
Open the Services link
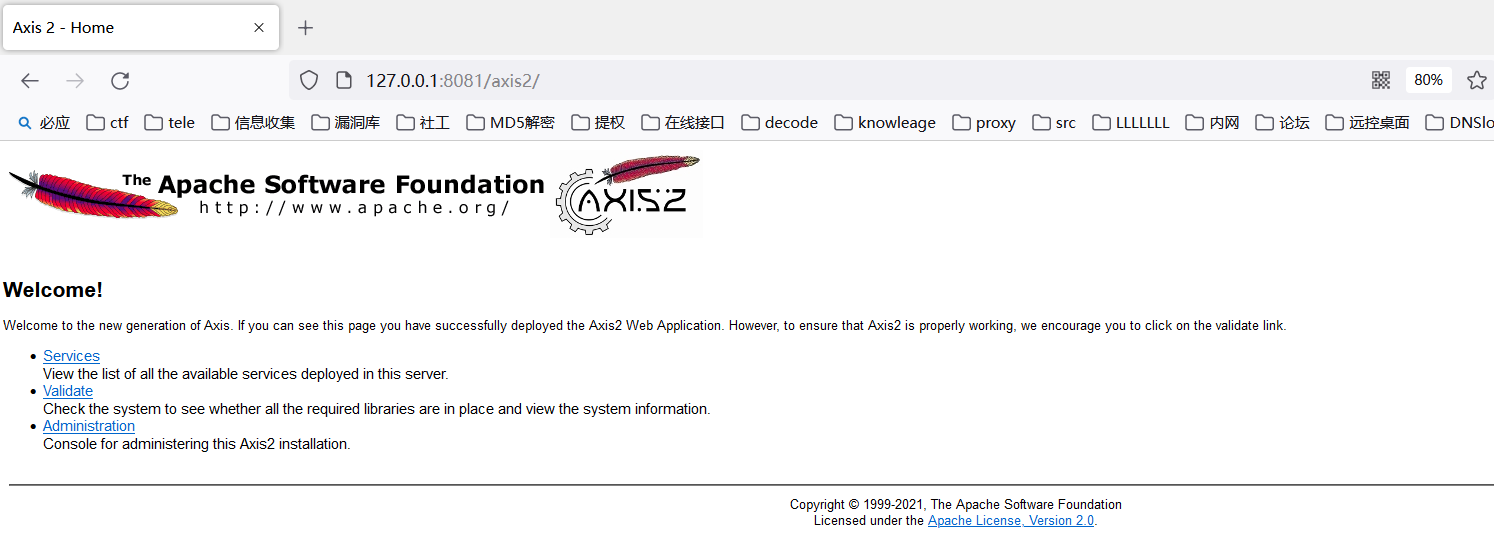click(71, 356)
